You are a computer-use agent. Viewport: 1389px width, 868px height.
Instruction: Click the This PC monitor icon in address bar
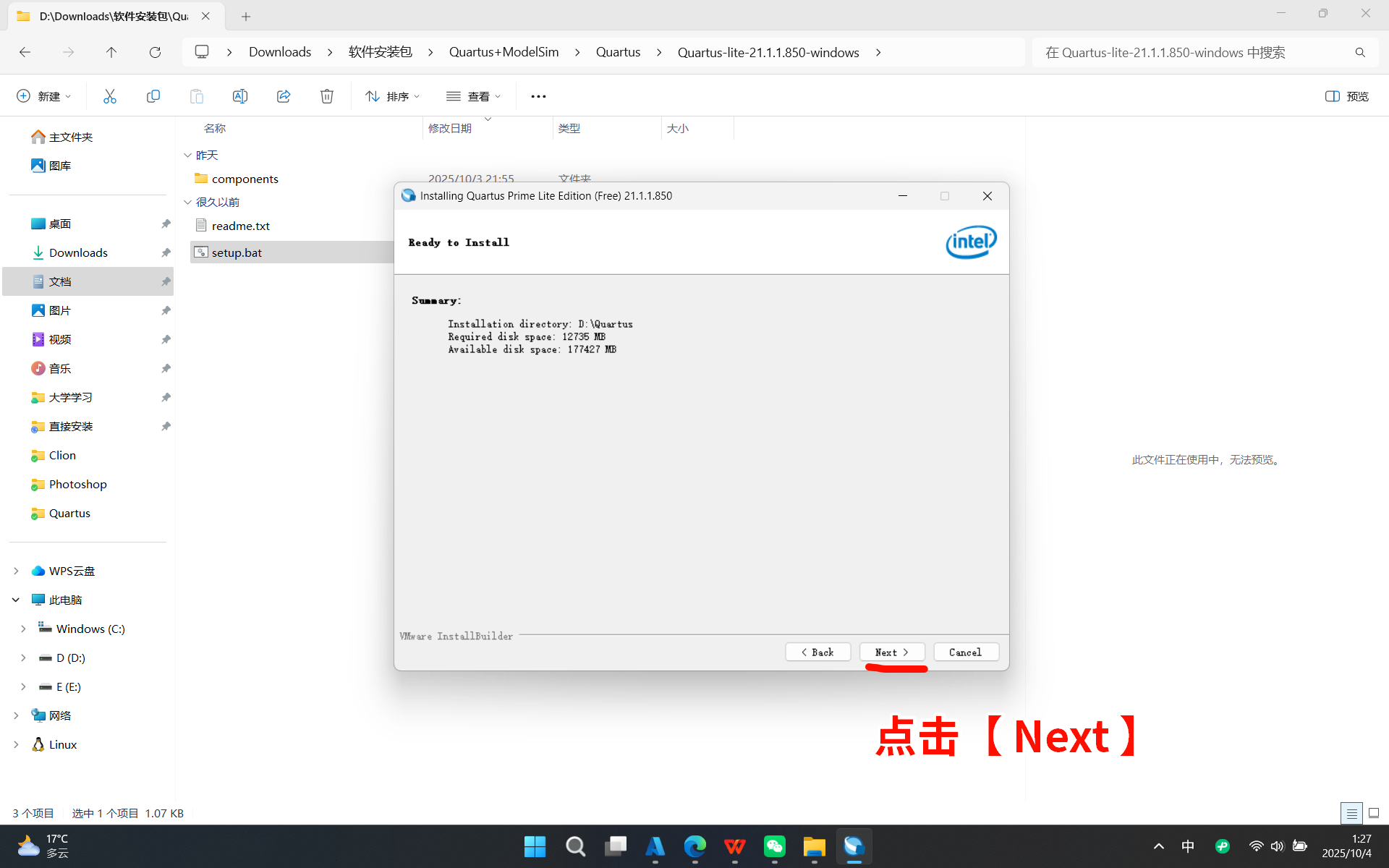tap(202, 52)
